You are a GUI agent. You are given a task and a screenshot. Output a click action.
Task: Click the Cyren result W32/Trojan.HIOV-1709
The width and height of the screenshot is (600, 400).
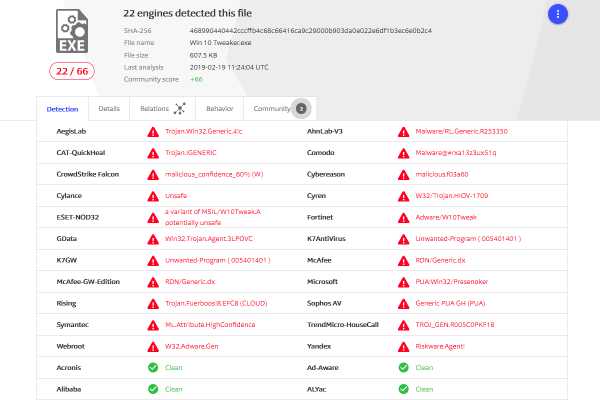click(452, 196)
